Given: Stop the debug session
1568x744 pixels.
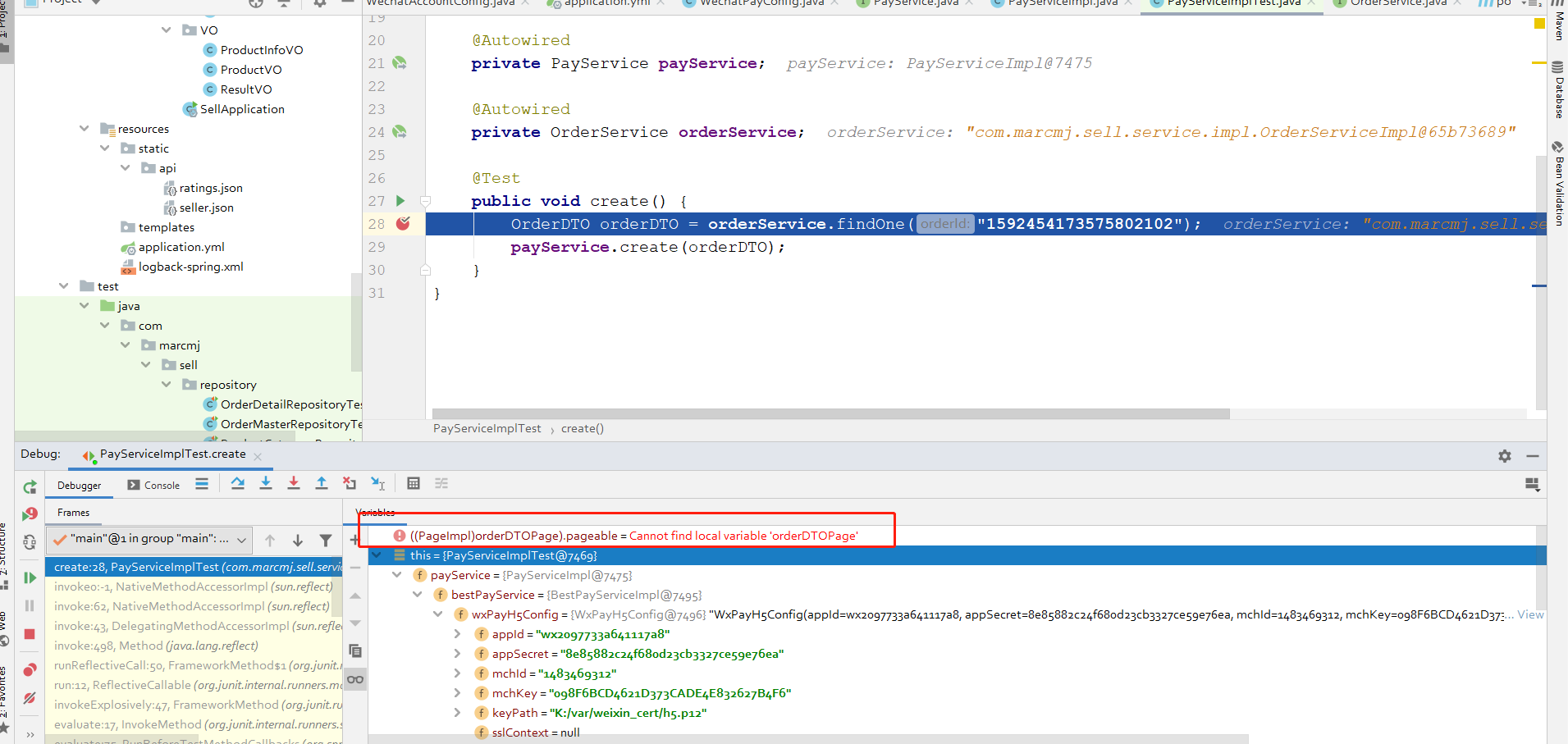Looking at the screenshot, I should click(30, 634).
